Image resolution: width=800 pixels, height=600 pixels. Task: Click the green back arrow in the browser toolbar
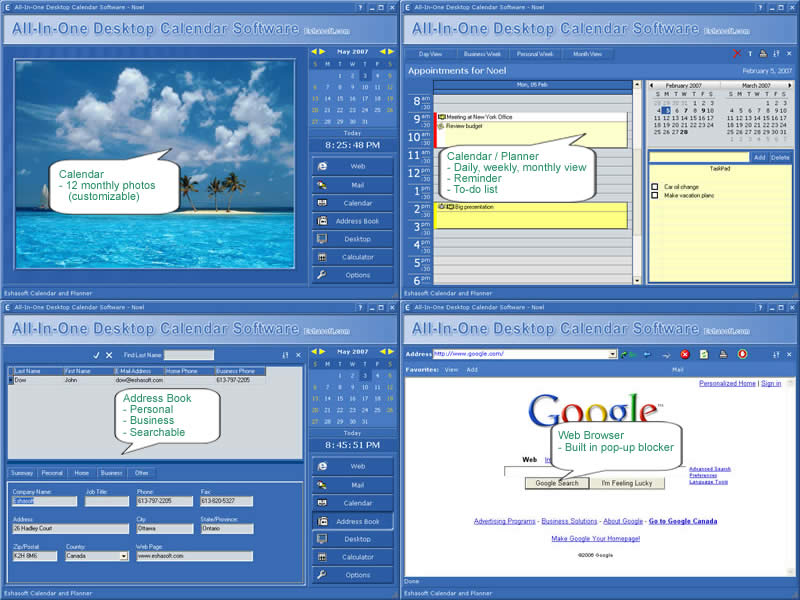coord(624,356)
